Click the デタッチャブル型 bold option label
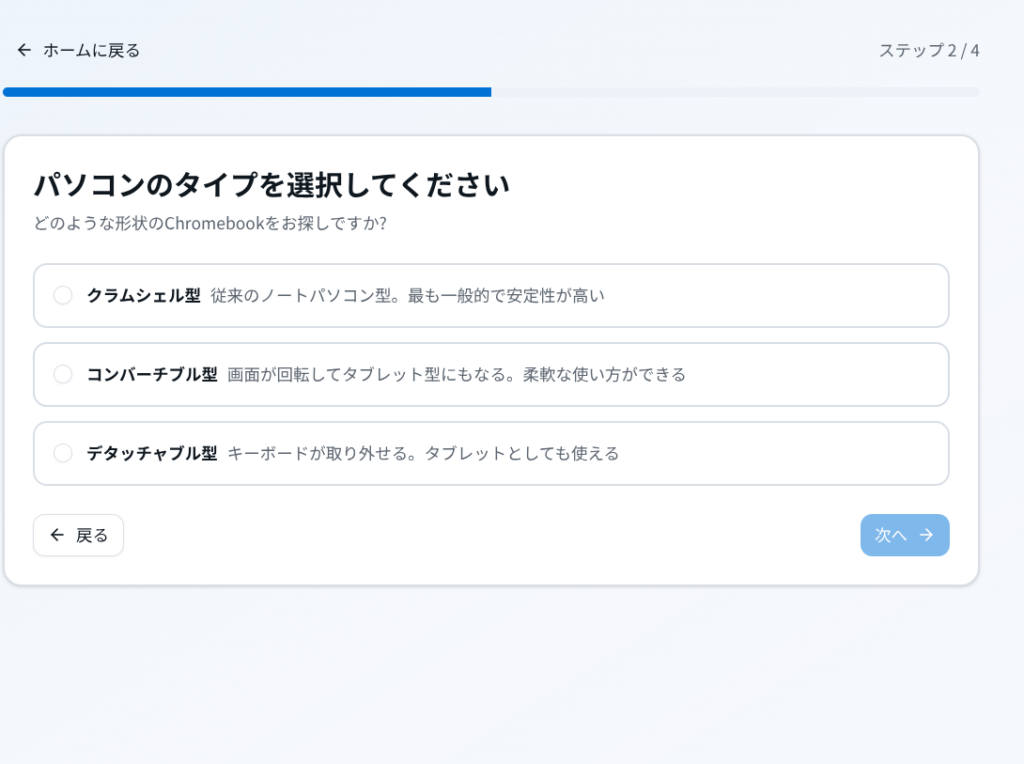This screenshot has height=764, width=1024. pos(151,453)
